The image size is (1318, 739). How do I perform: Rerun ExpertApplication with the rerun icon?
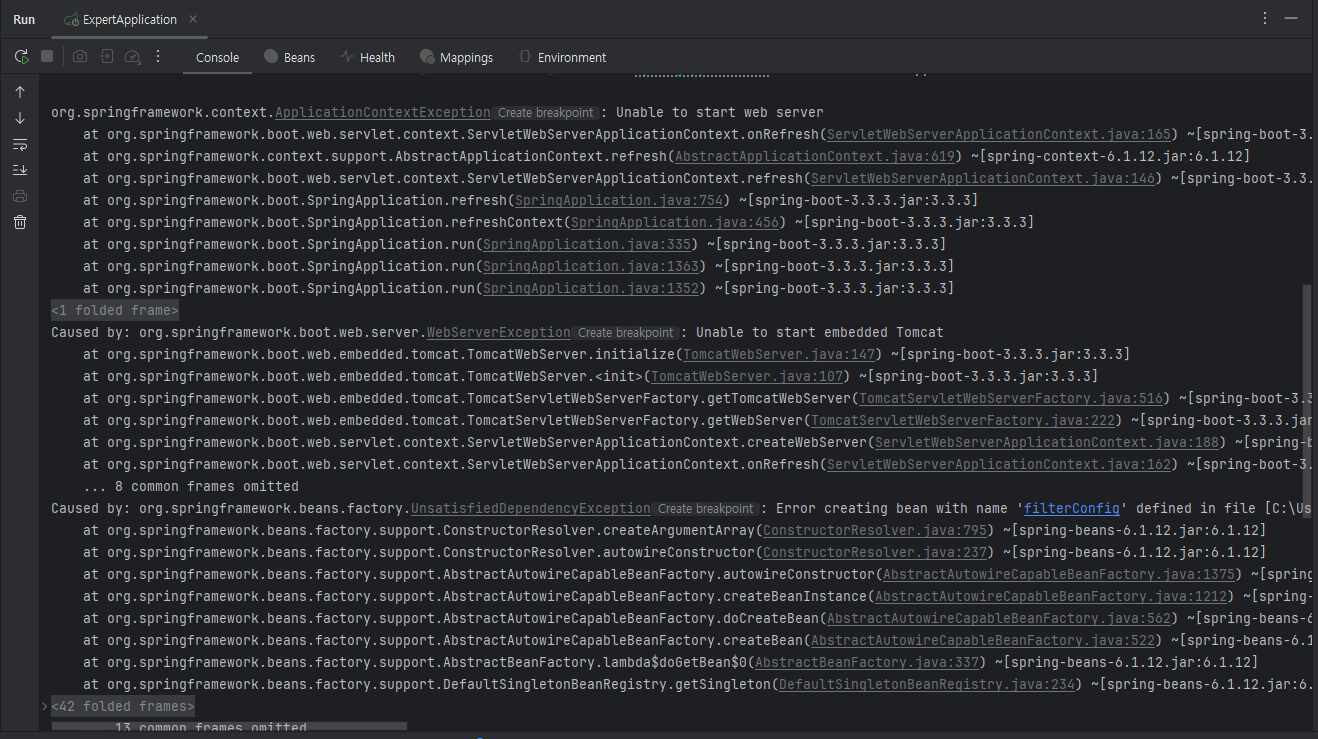[x=21, y=57]
